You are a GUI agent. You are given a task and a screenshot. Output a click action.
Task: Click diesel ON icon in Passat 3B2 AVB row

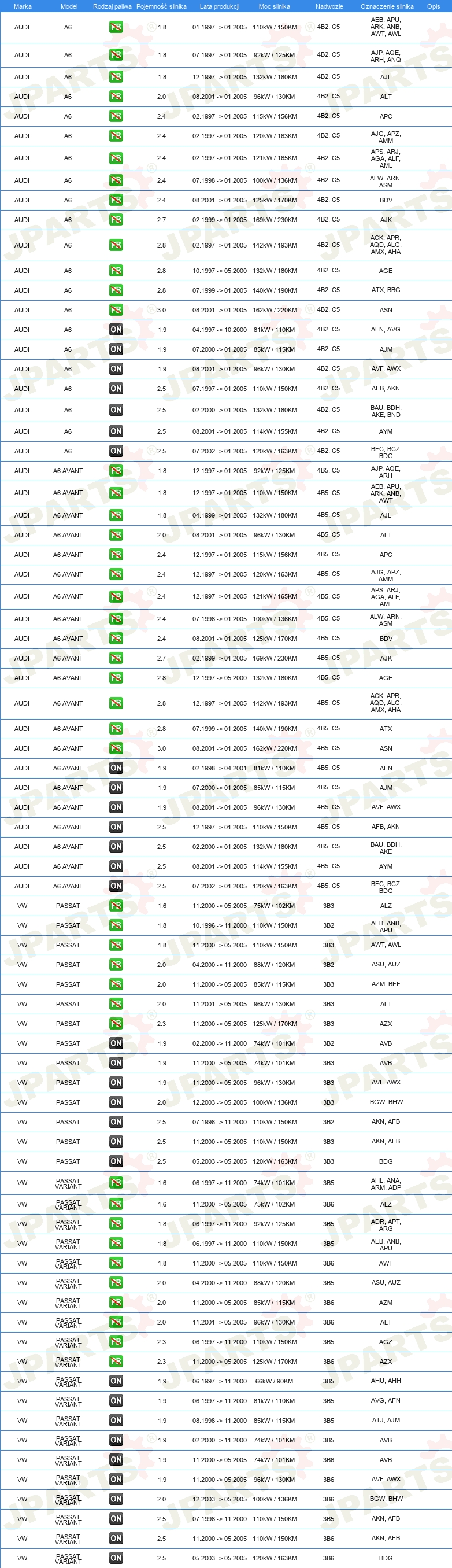(x=116, y=1043)
